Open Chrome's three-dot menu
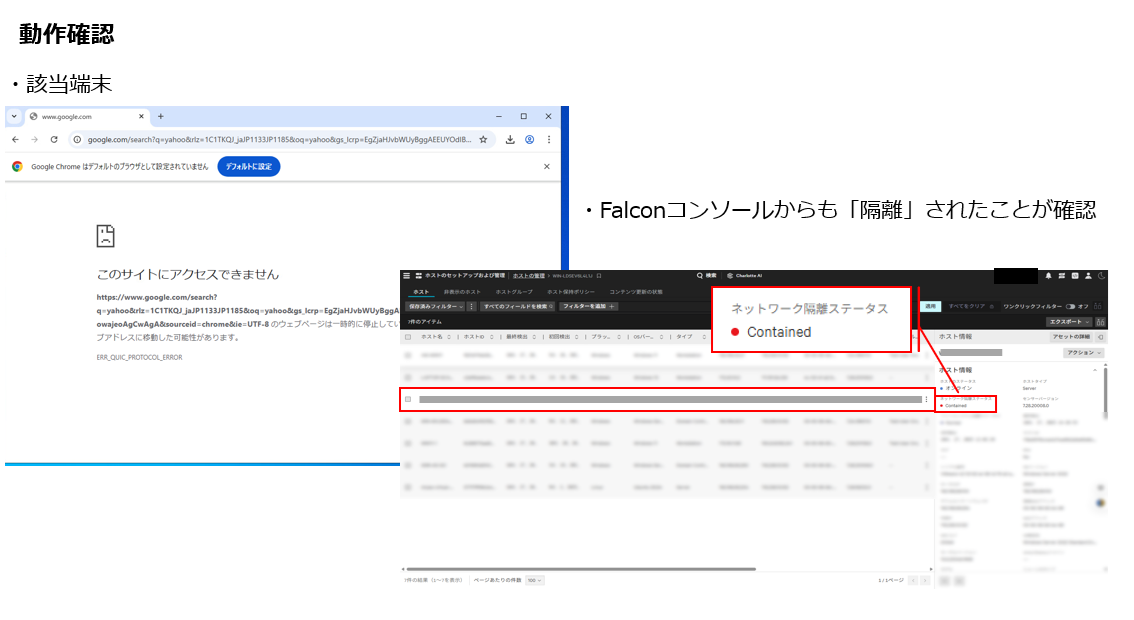1134x620 pixels. point(548,139)
